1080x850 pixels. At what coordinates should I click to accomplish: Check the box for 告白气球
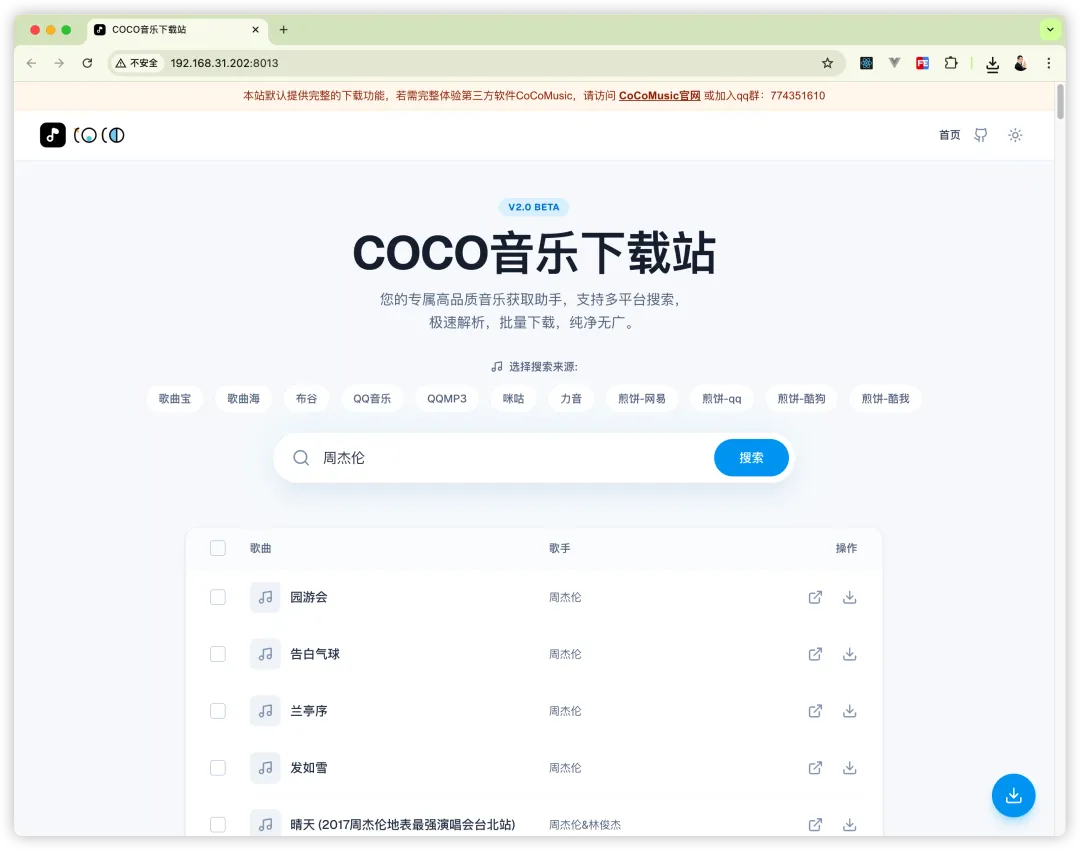(218, 654)
